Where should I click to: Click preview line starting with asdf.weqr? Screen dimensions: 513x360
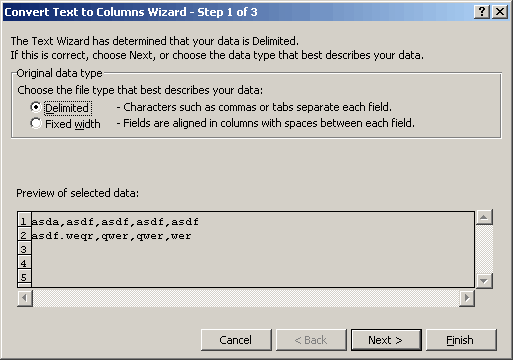111,236
